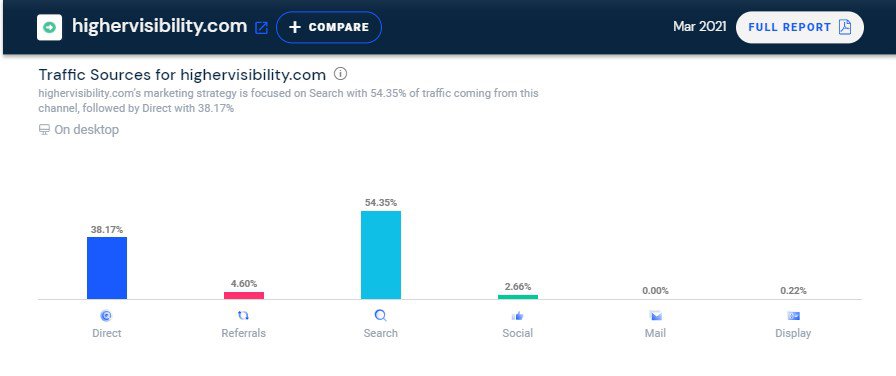896x376 pixels.
Task: Click the Direct traffic icon
Action: click(x=106, y=315)
